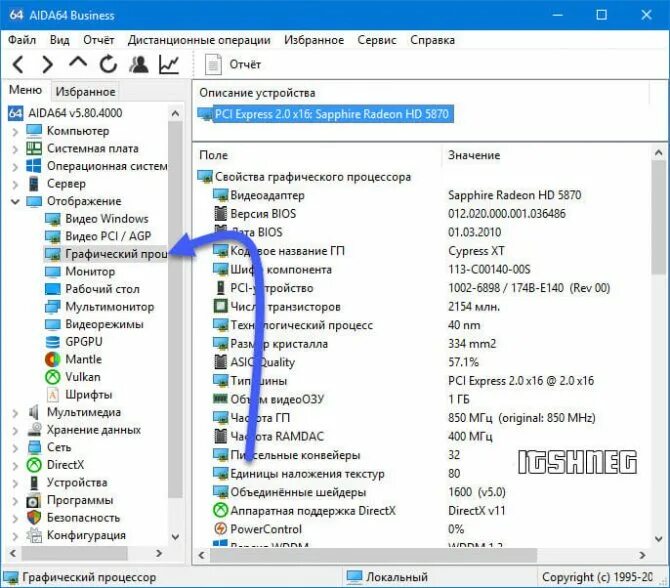
Task: Click the Мультимедиа speaker icon
Action: tap(34, 412)
